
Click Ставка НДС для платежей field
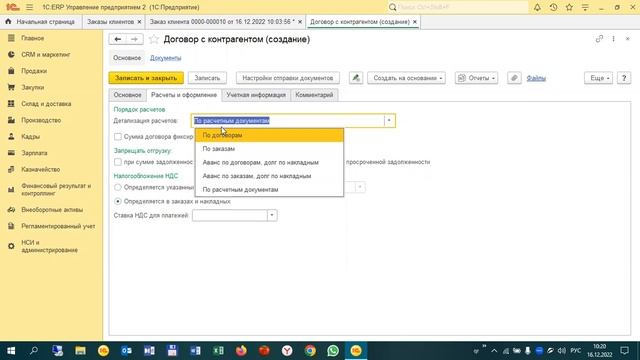(x=230, y=215)
